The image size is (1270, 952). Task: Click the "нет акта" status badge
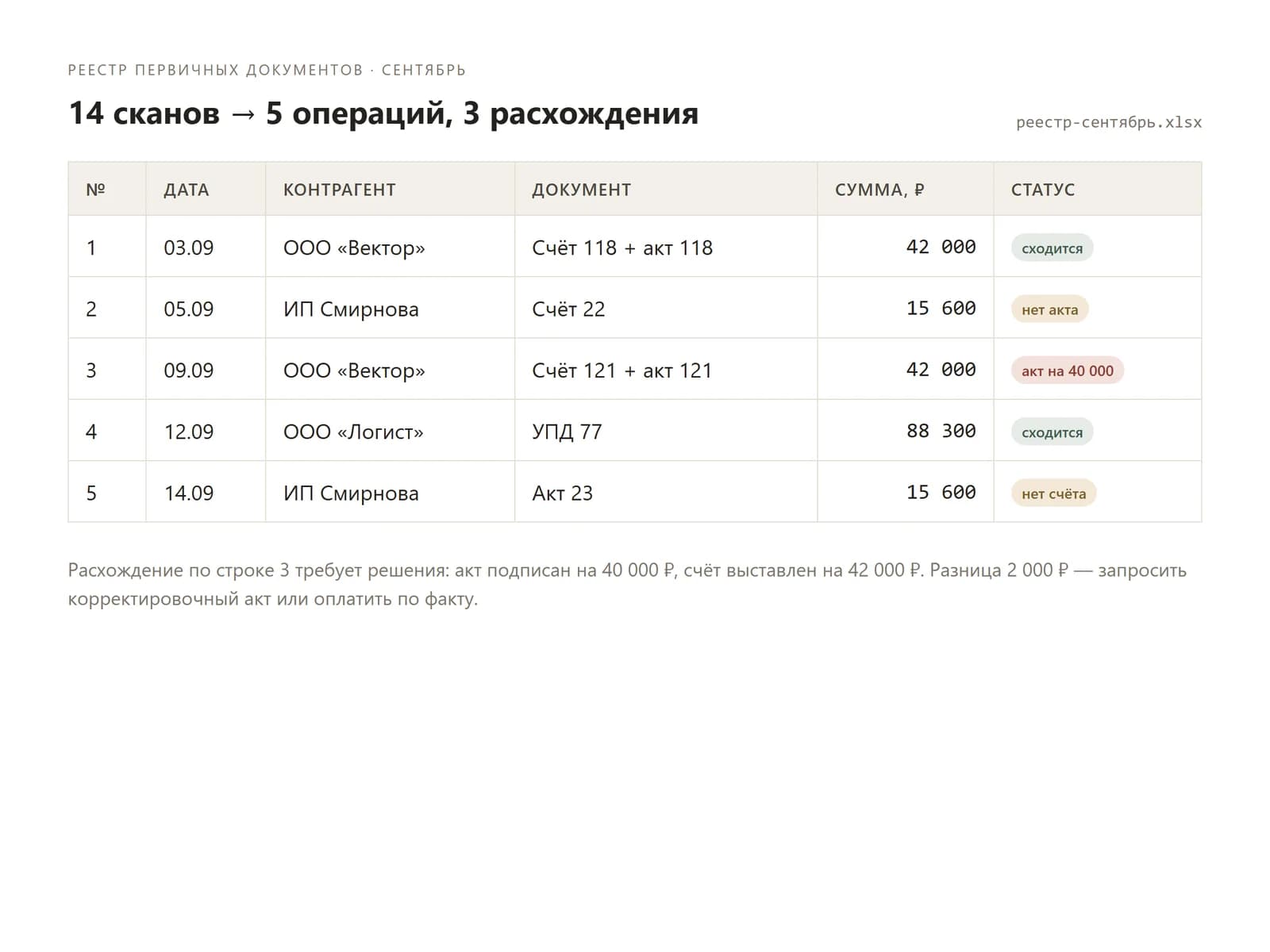[1050, 309]
